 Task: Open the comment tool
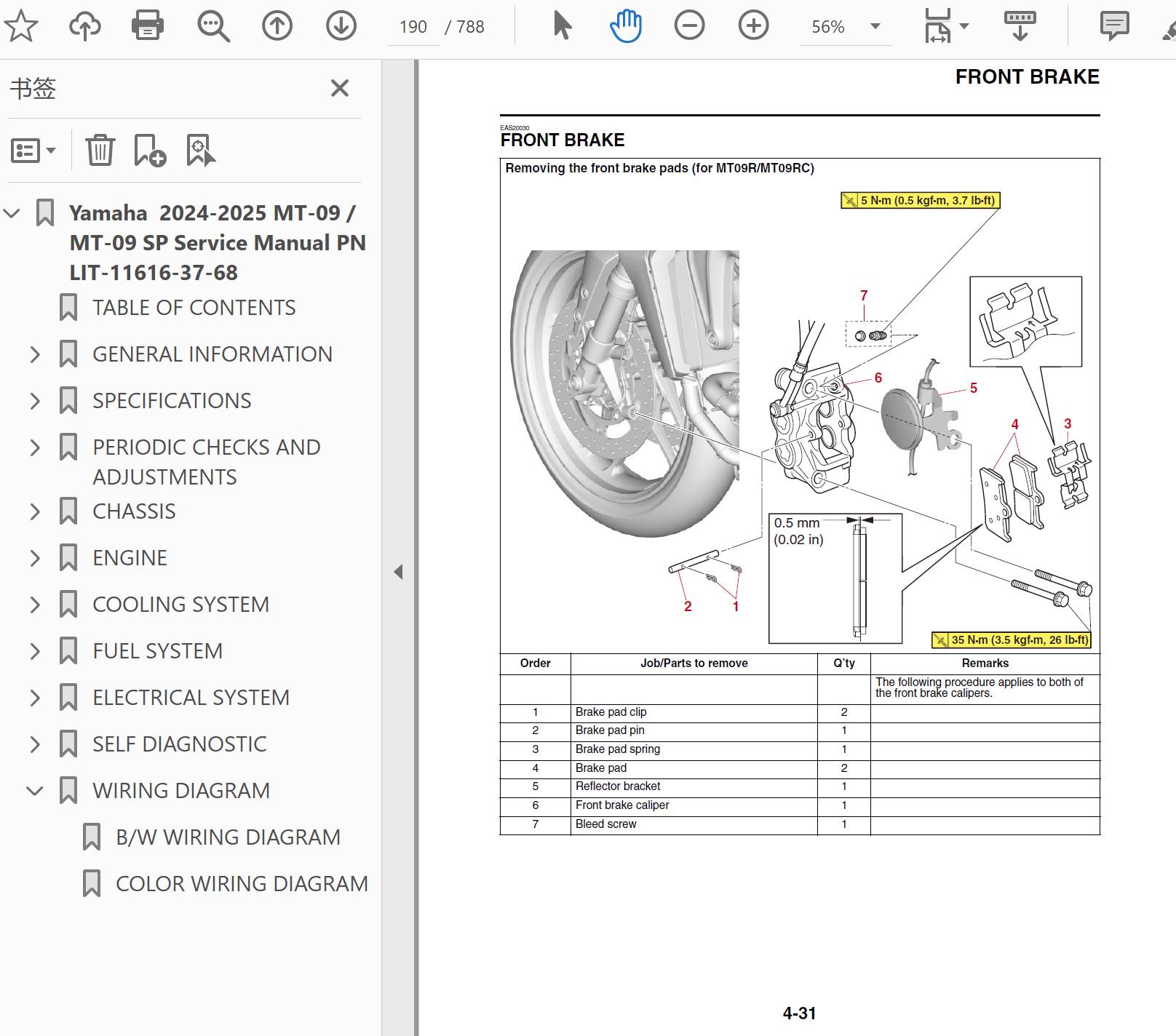1114,26
